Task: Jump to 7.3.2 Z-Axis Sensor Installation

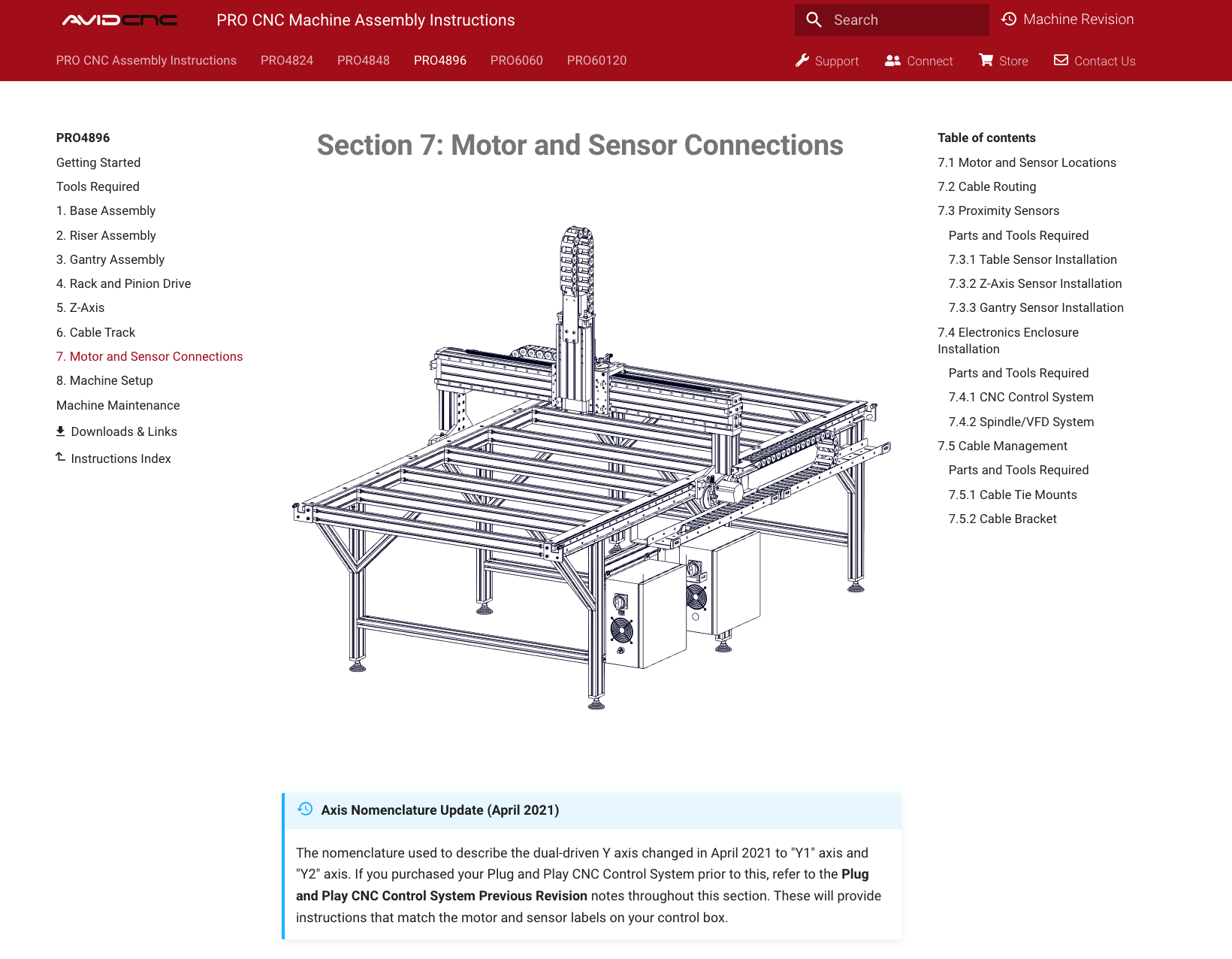Action: (x=1035, y=283)
